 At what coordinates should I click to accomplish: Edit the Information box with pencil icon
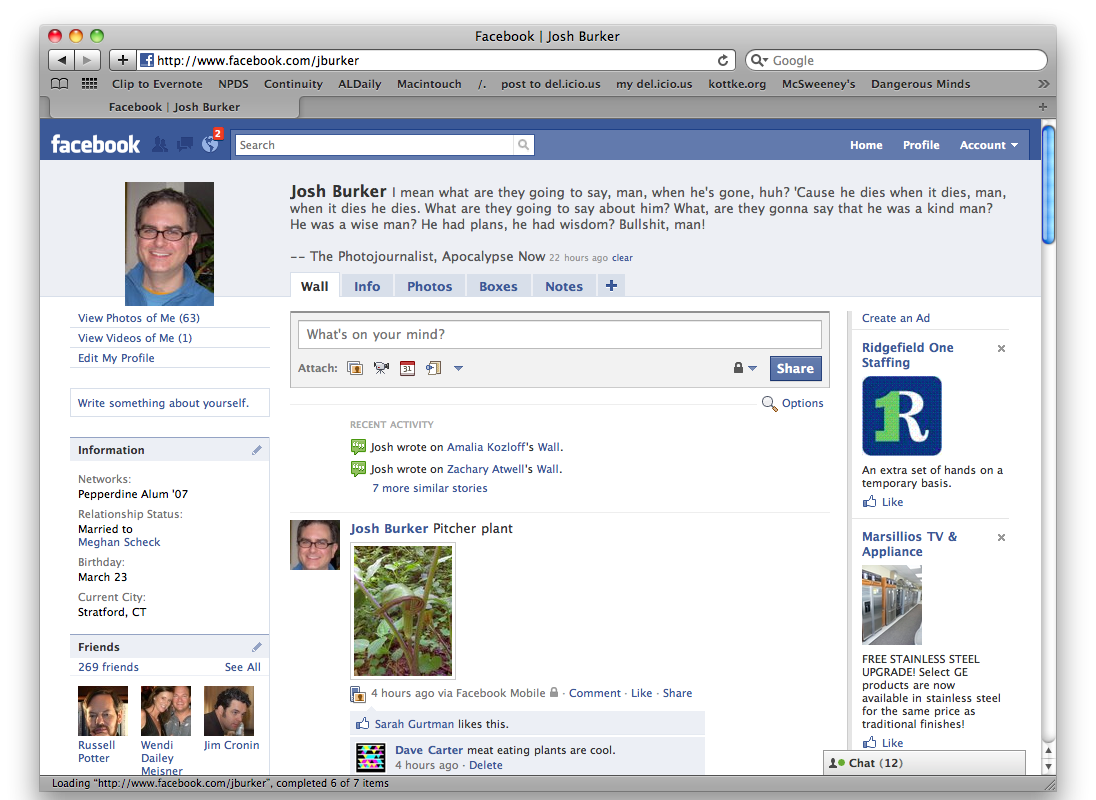pos(257,450)
